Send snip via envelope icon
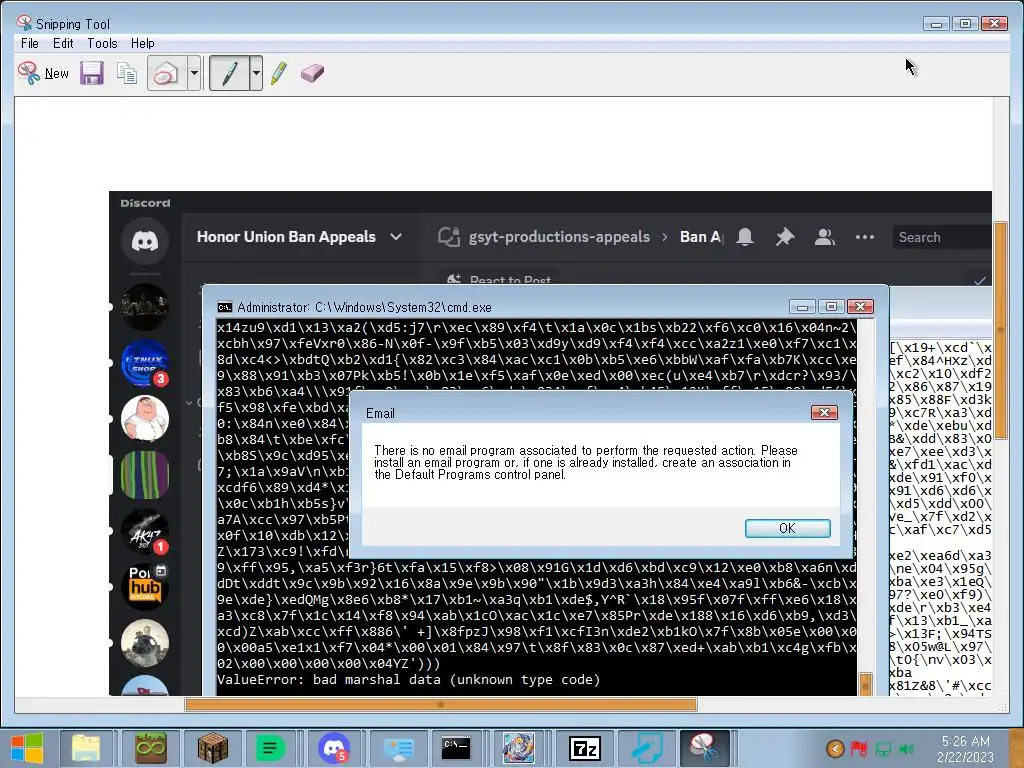The width and height of the screenshot is (1024, 768). point(167,73)
